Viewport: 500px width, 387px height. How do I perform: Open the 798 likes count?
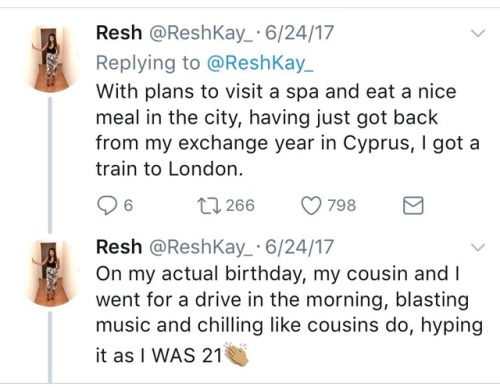pyautogui.click(x=342, y=205)
